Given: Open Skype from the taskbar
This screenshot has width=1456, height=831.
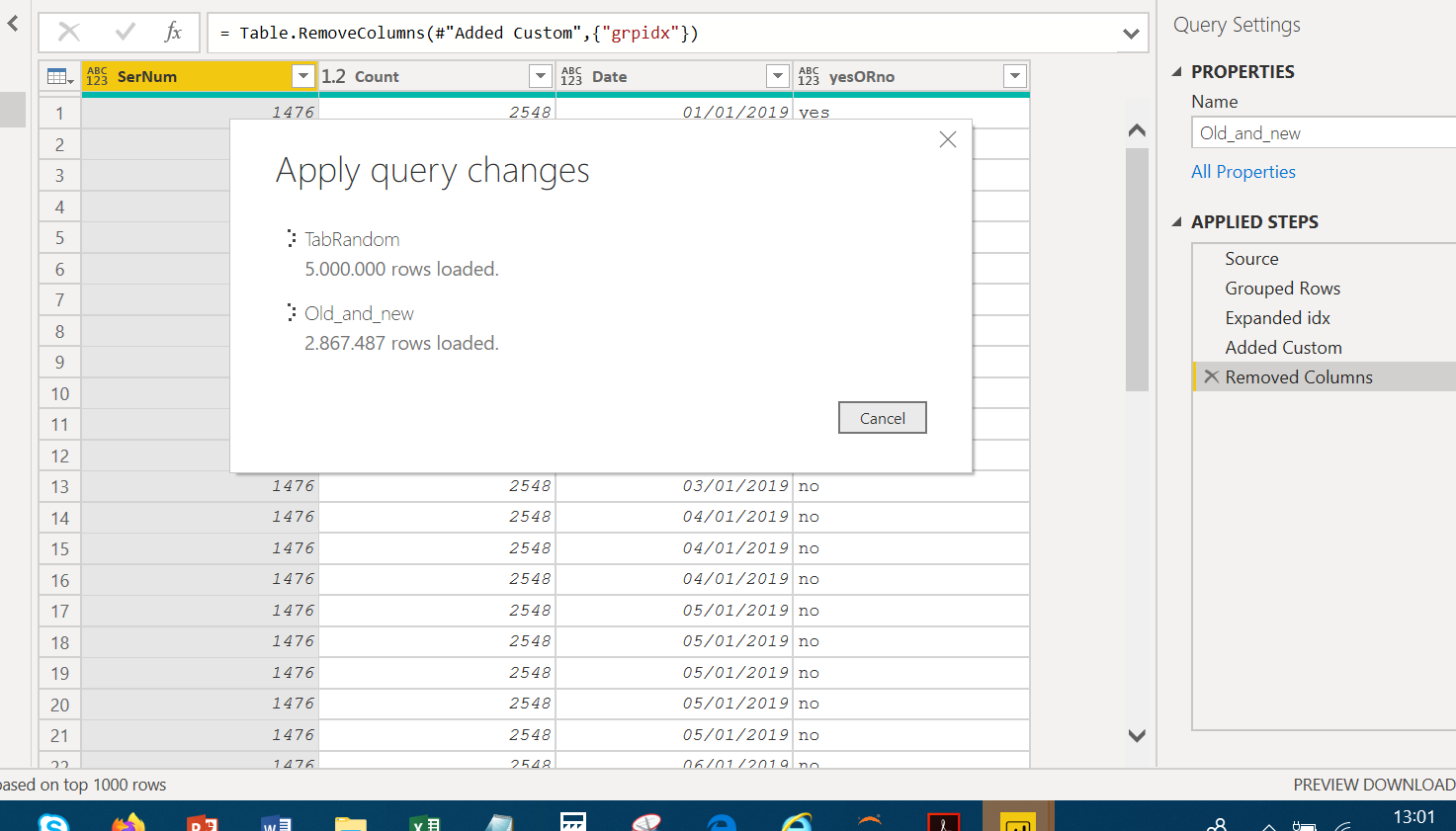Looking at the screenshot, I should point(53,822).
